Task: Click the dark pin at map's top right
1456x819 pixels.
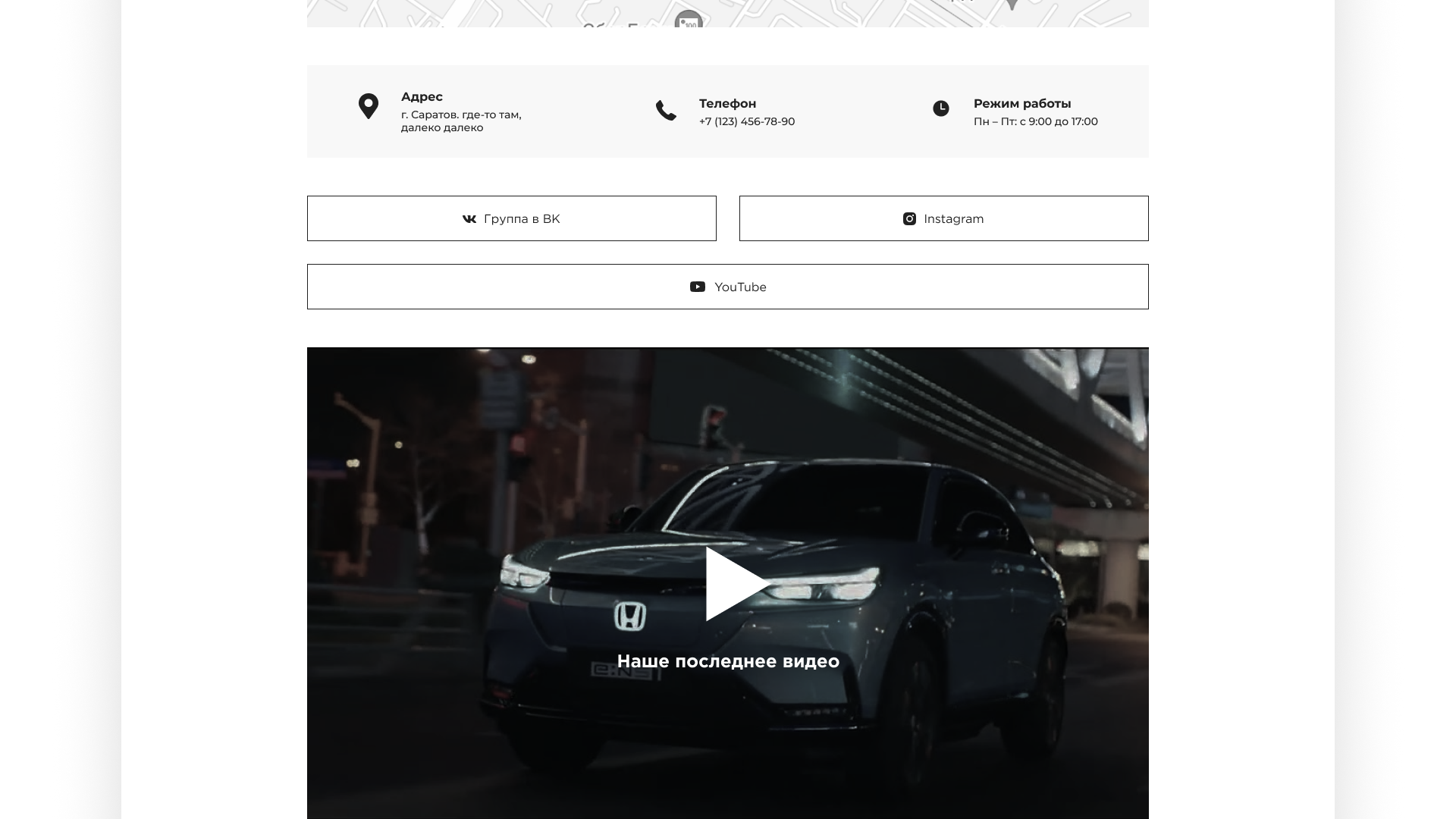Action: 1011,4
